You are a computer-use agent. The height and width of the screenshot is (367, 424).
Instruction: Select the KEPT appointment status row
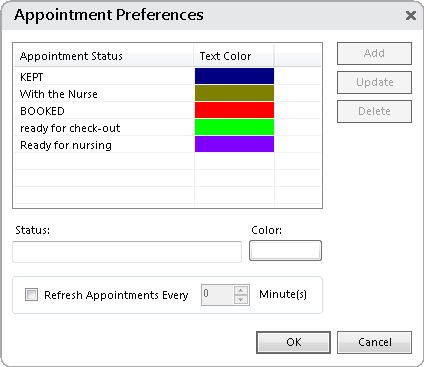[x=167, y=76]
